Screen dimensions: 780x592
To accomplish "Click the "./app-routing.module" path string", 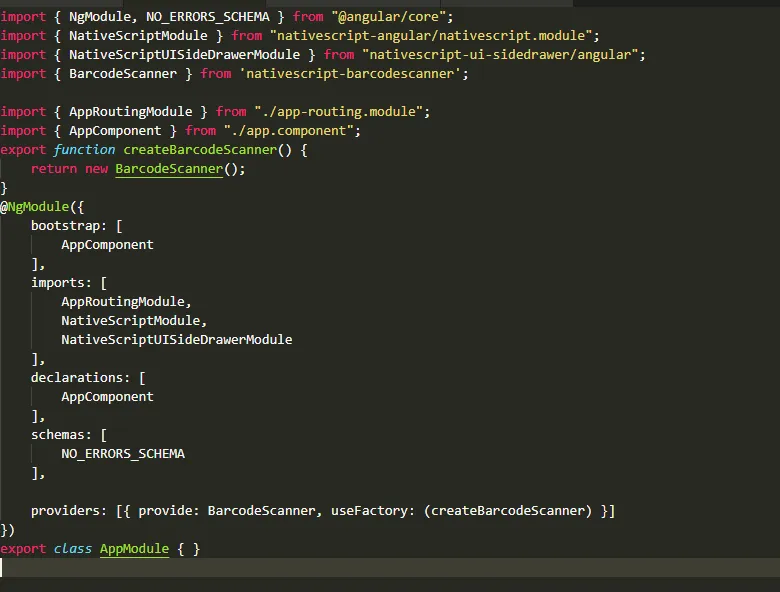I will tap(342, 112).
